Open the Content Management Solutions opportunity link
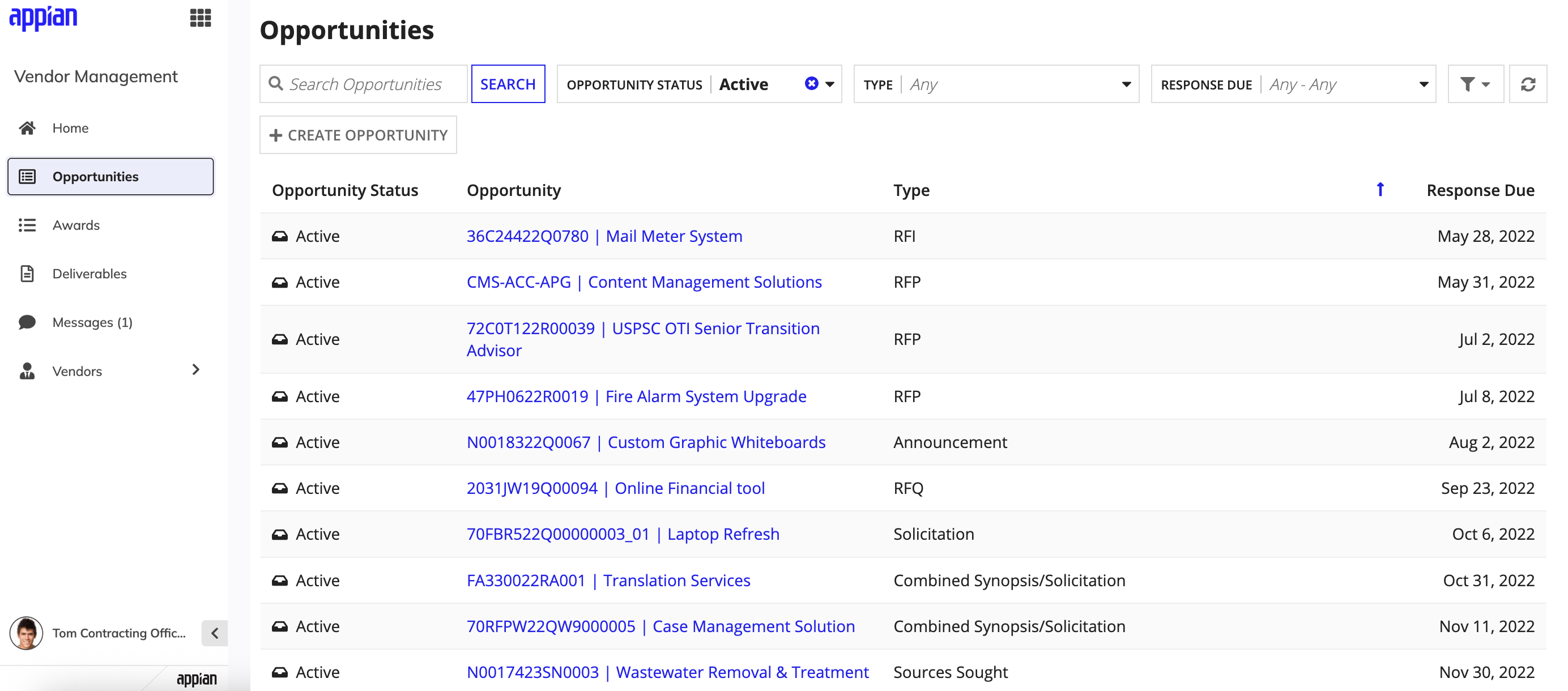 click(644, 282)
